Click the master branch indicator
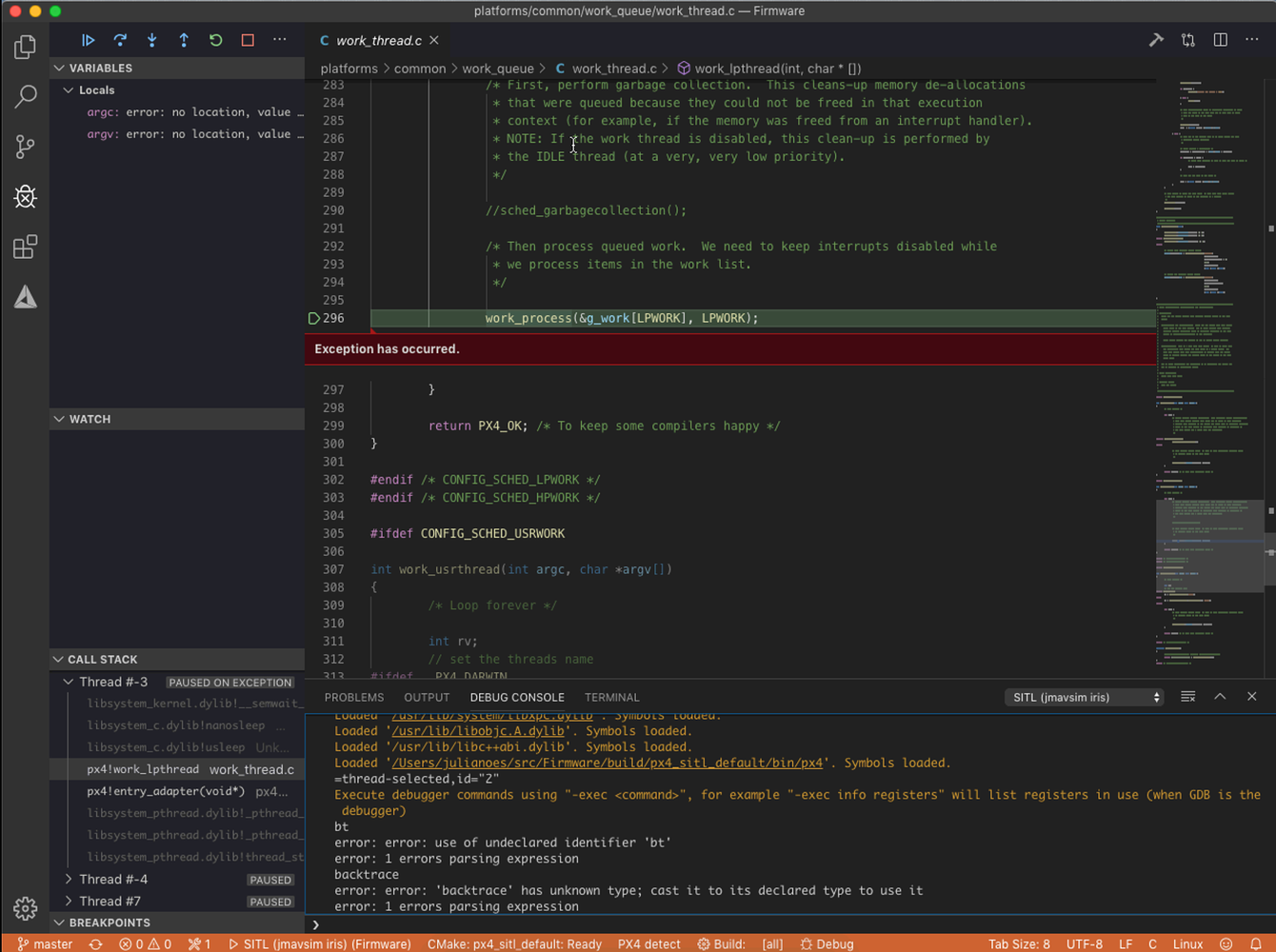 pos(45,943)
